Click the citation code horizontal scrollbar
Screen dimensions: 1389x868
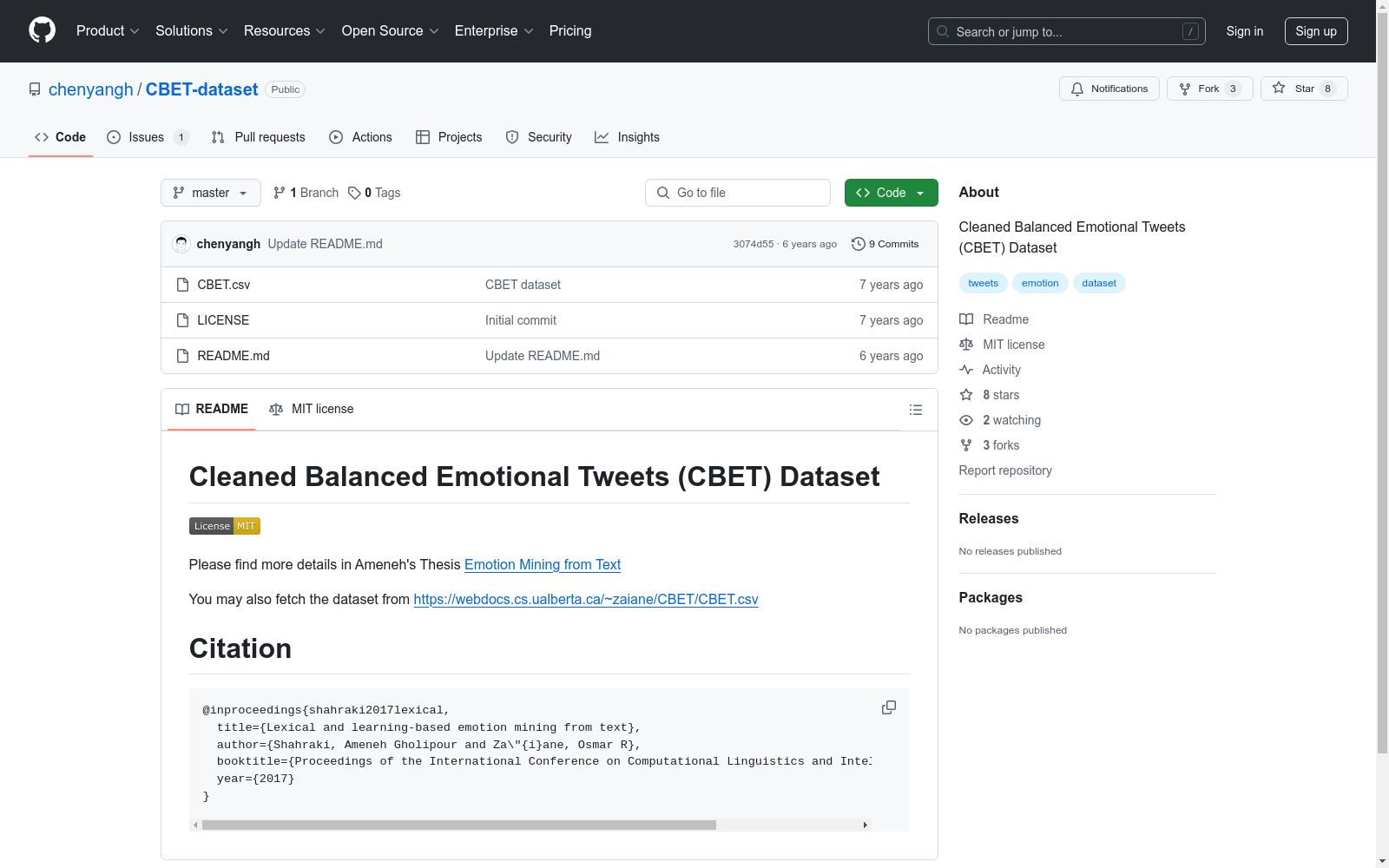pyautogui.click(x=459, y=825)
